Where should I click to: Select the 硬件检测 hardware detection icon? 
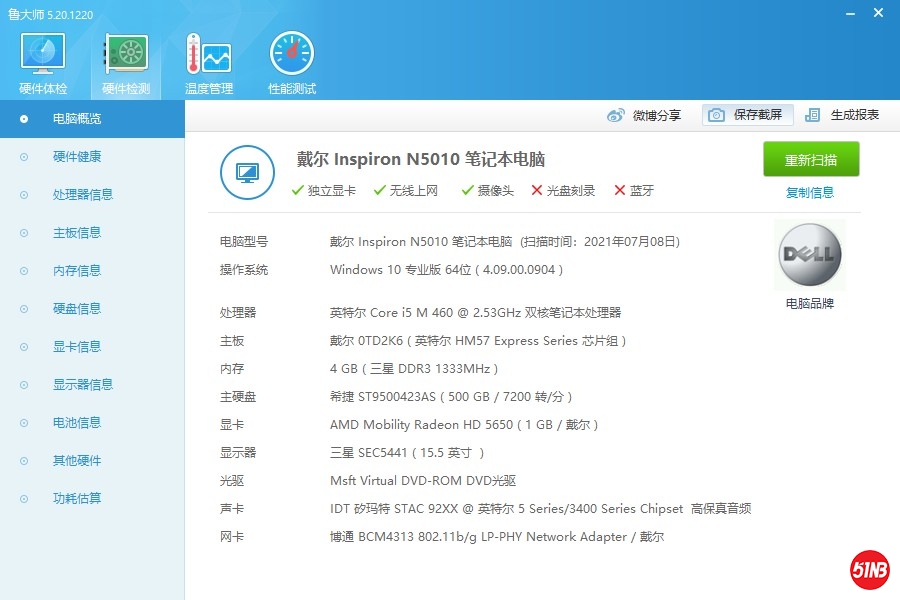point(126,54)
